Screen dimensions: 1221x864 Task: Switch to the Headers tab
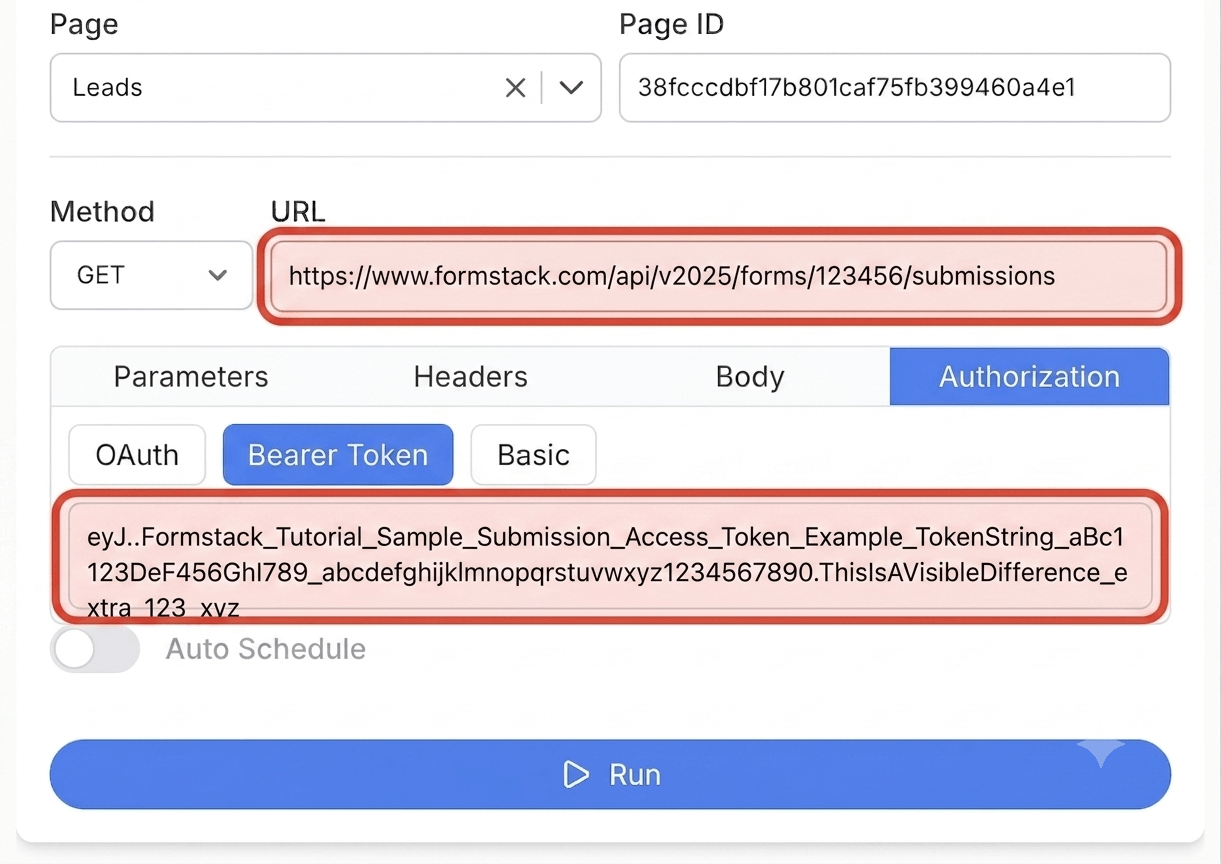pos(470,377)
